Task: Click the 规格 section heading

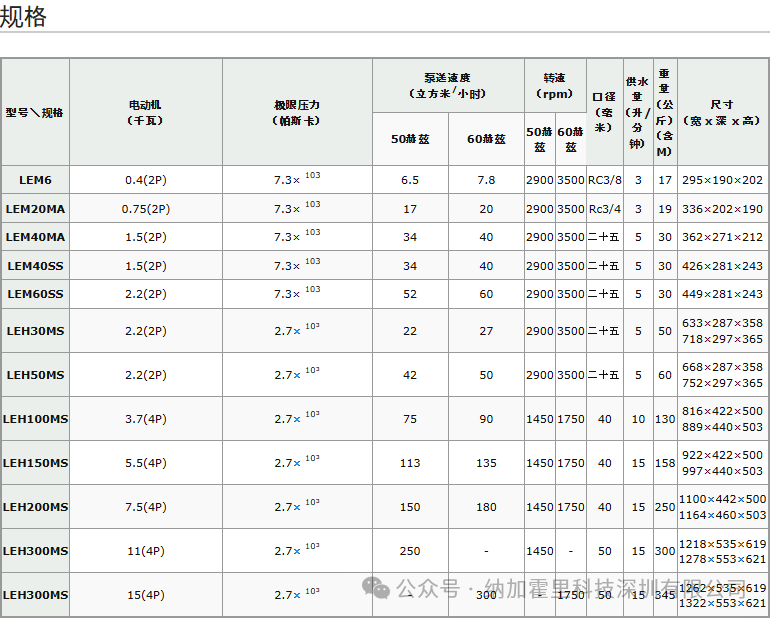Action: (x=23, y=17)
